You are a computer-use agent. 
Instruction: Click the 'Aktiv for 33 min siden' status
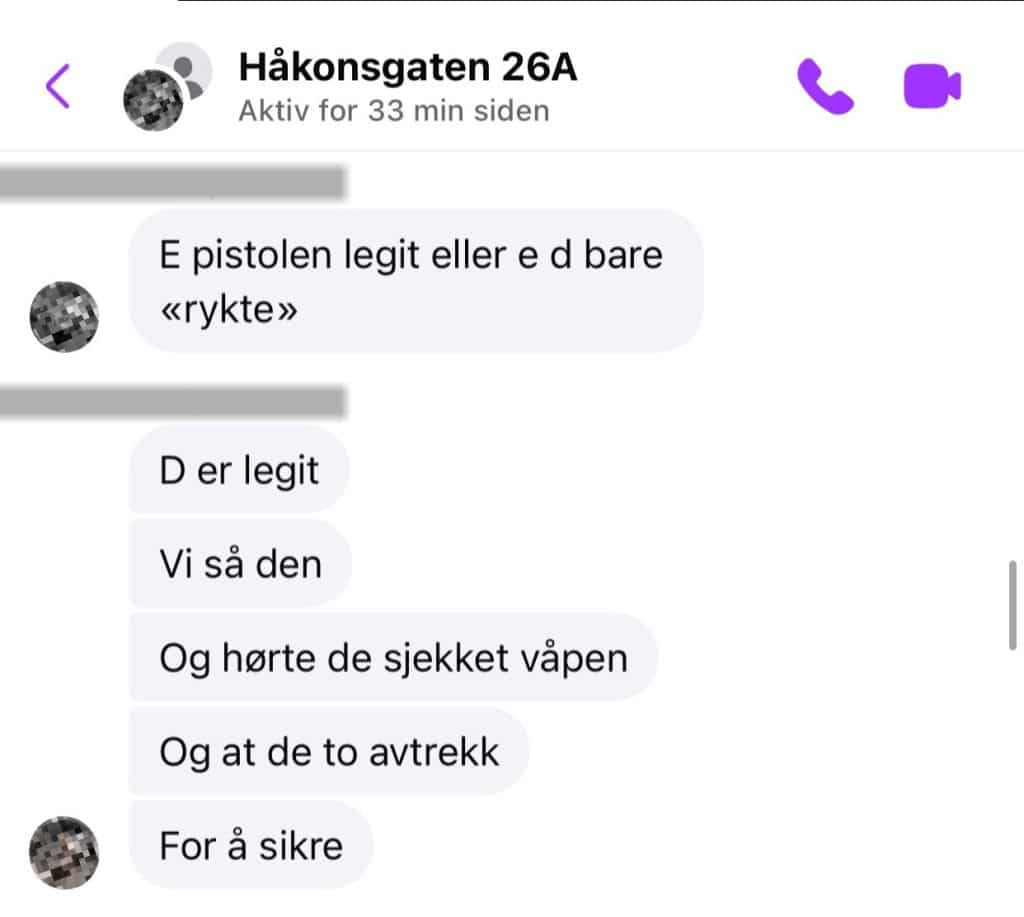point(394,111)
